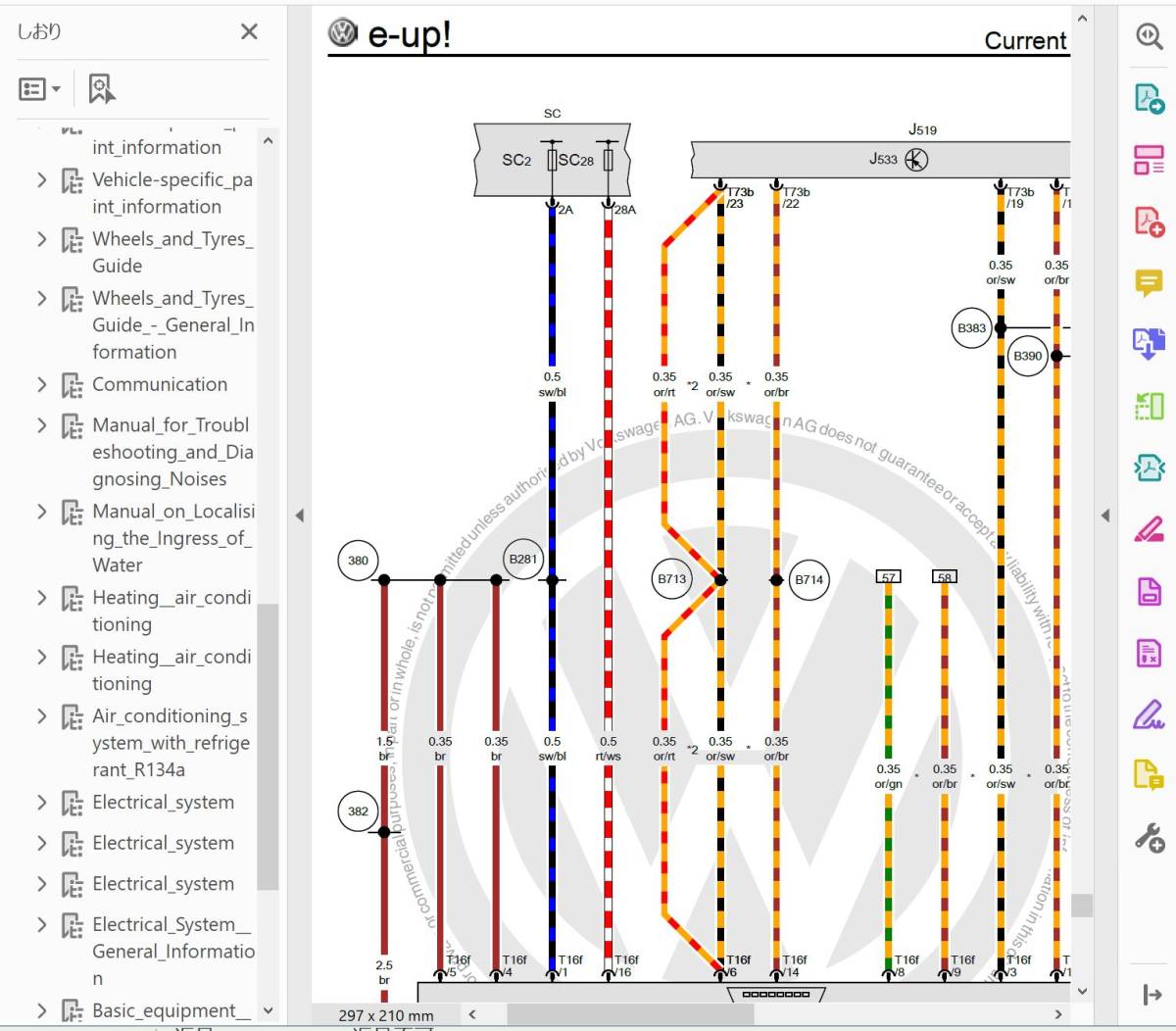This screenshot has width=1176, height=1031.
Task: Click the boxed 58 reference in diagram
Action: (944, 577)
